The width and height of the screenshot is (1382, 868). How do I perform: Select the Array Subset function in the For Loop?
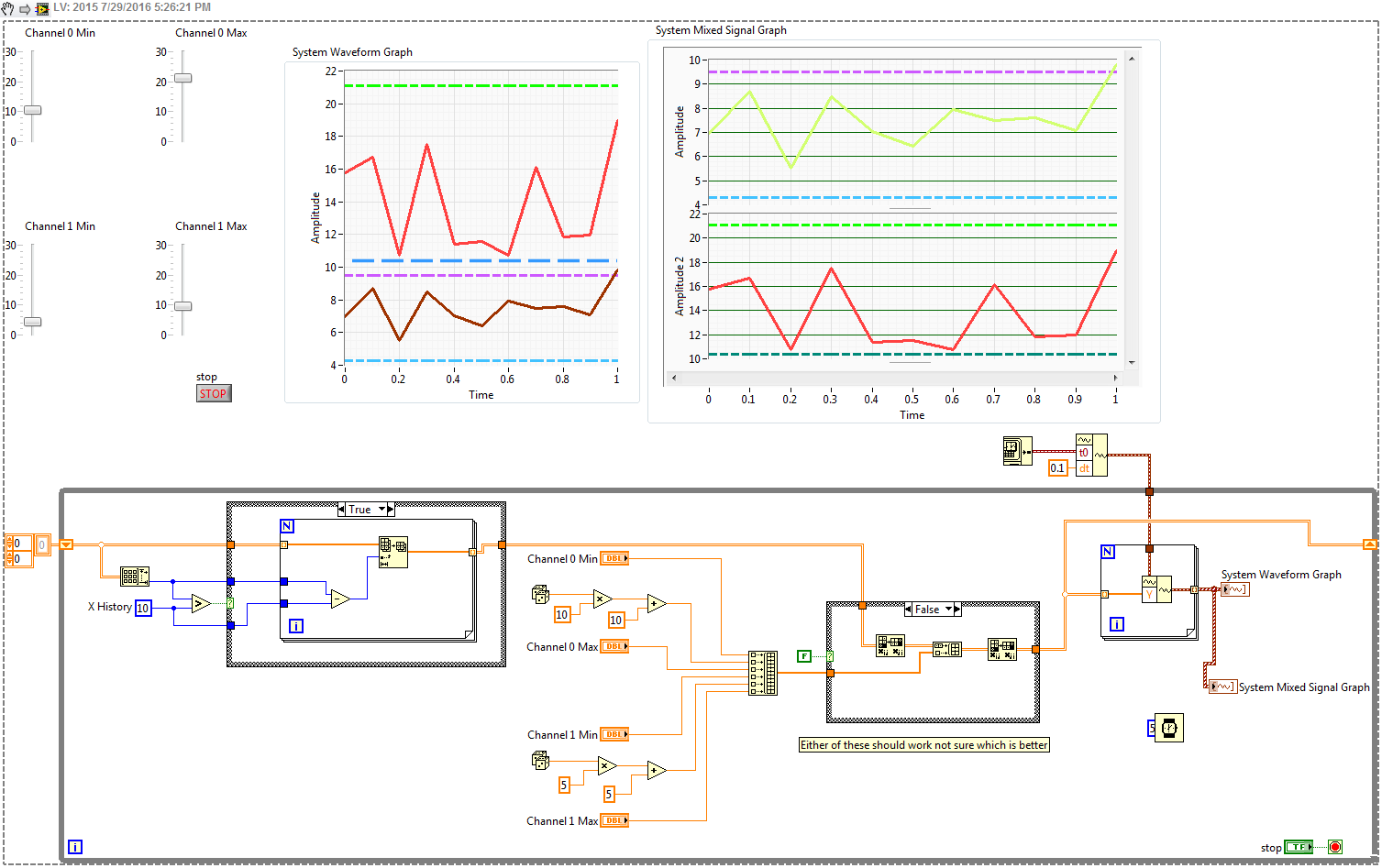(x=393, y=552)
